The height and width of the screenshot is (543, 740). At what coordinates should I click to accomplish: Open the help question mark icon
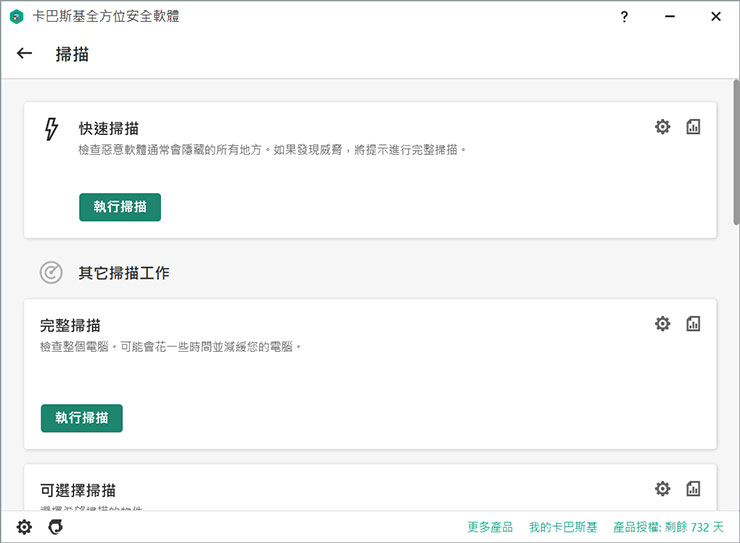(624, 17)
